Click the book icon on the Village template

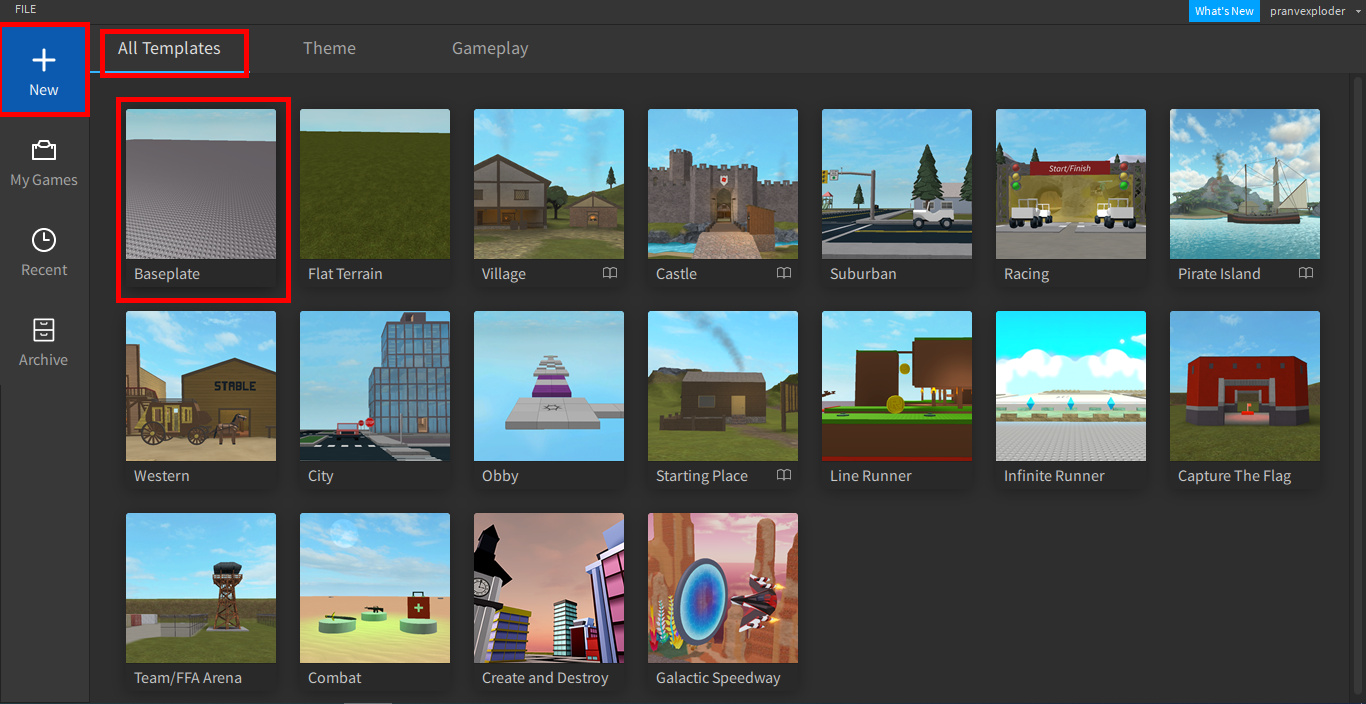coord(610,273)
